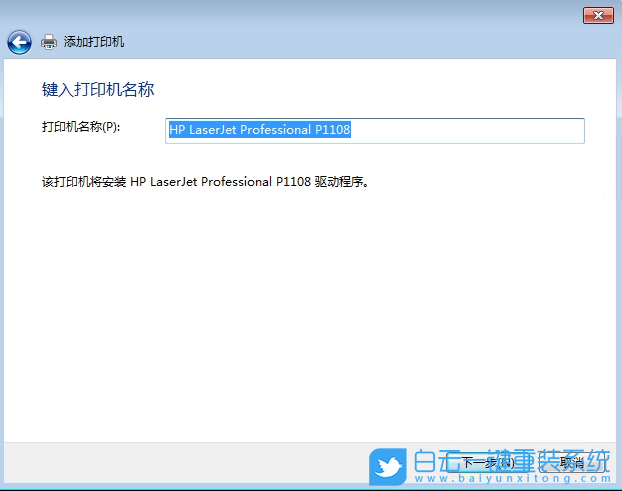Click the highlighted HP LaserJet name text
Image resolution: width=622 pixels, height=491 pixels.
click(x=259, y=130)
